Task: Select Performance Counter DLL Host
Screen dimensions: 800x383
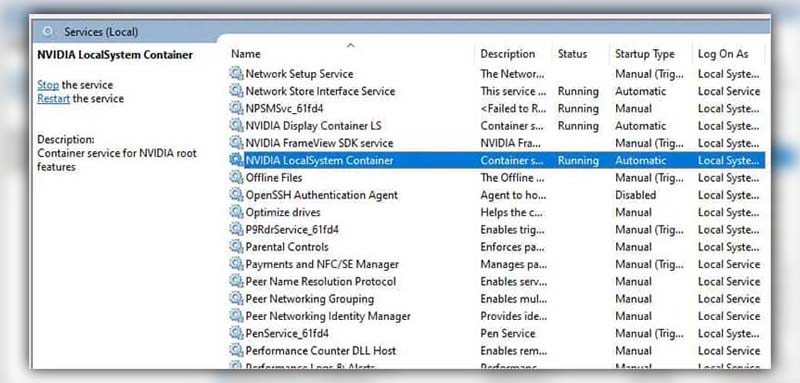Action: click(x=321, y=351)
